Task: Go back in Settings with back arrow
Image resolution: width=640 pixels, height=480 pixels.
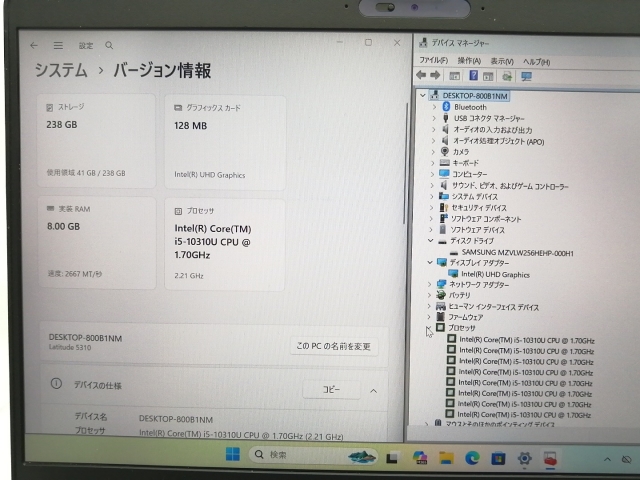Action: (34, 45)
